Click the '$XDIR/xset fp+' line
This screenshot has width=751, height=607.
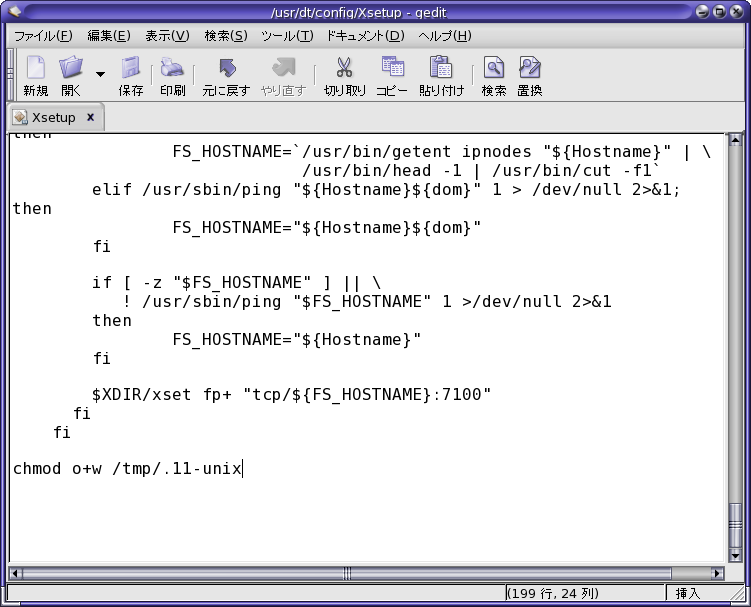tap(291, 395)
